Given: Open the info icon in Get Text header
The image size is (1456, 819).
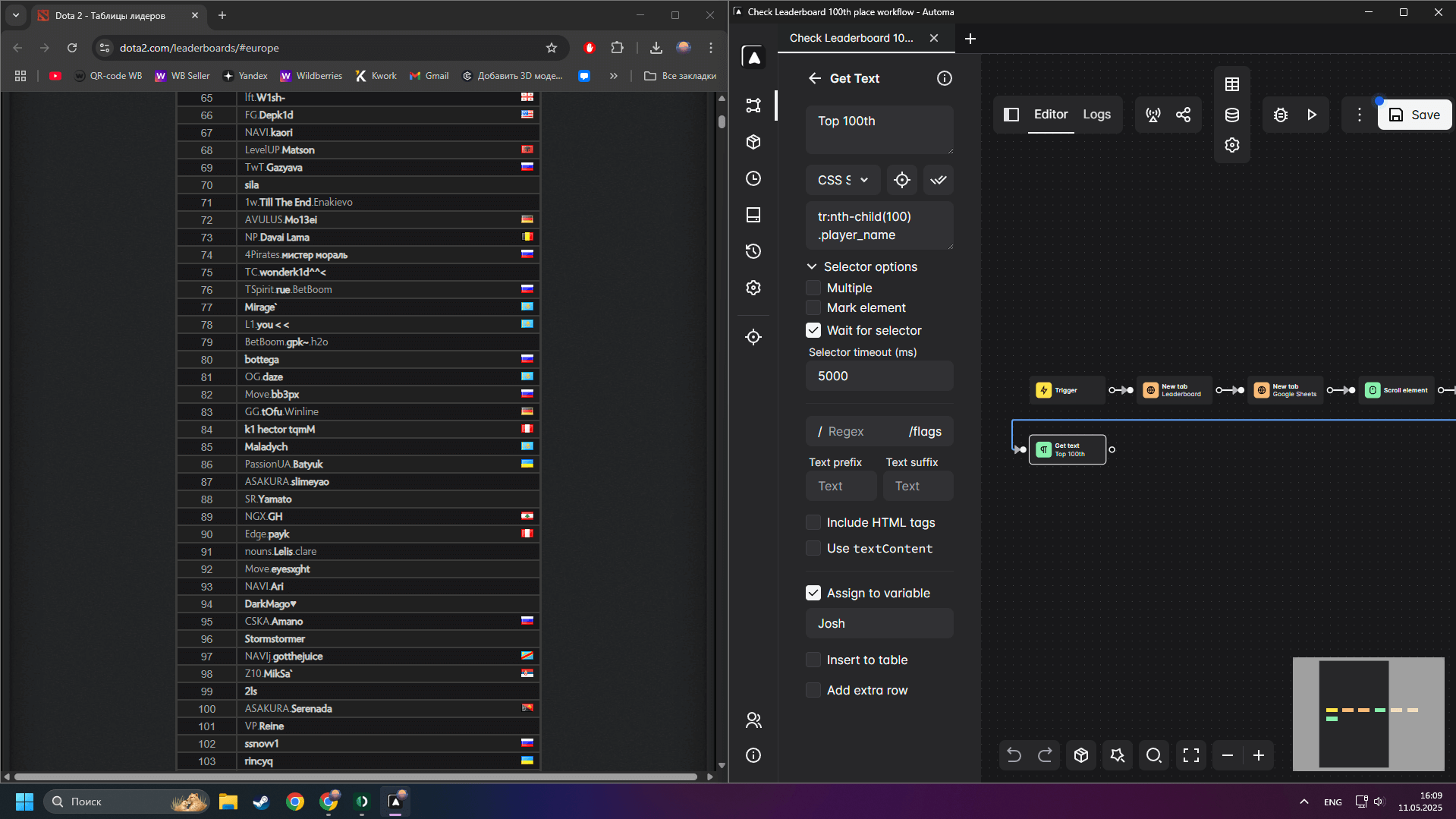Looking at the screenshot, I should point(945,78).
